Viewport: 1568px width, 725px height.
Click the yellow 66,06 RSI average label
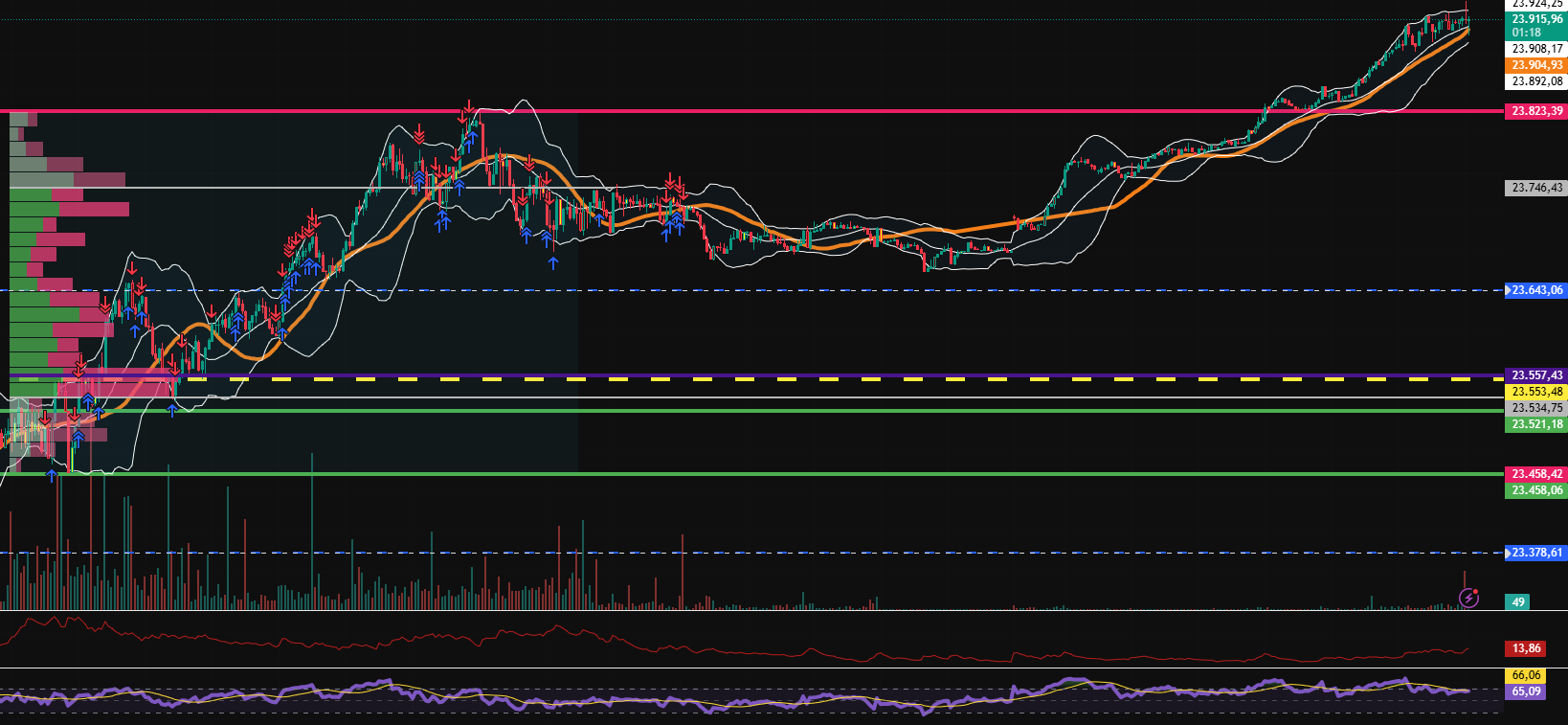click(1526, 675)
